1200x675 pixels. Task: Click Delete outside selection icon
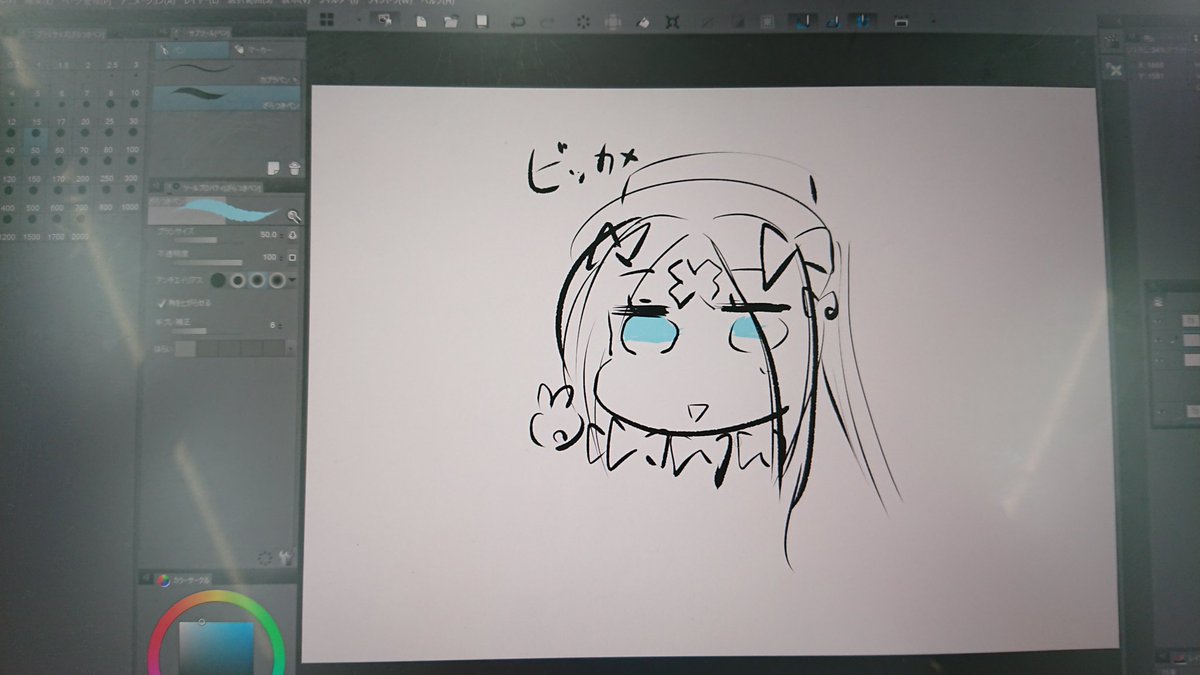pos(612,20)
